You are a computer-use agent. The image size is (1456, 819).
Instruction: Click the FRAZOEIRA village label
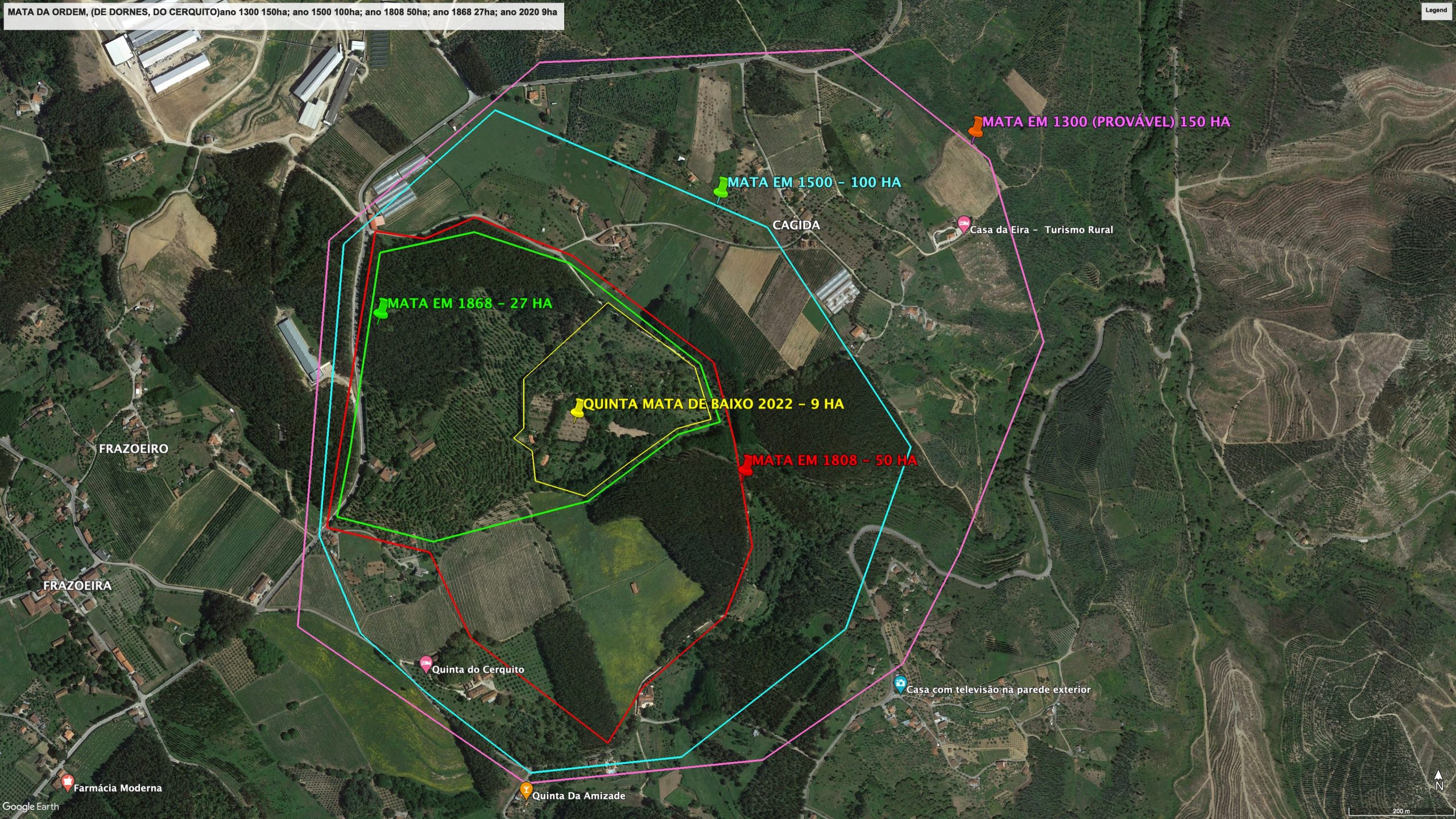(77, 585)
